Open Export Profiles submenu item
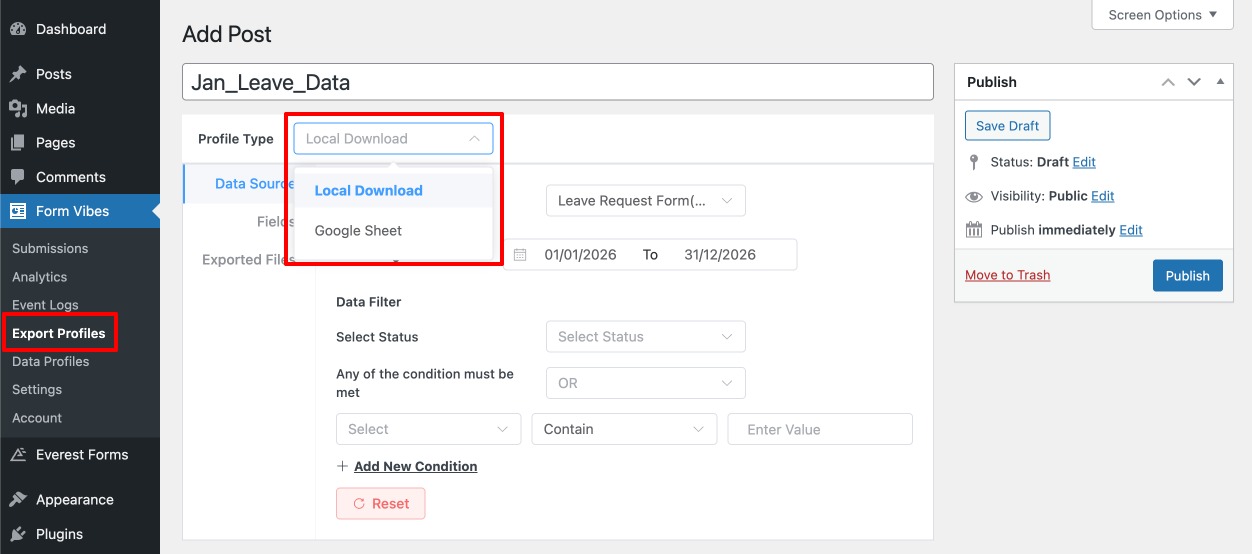This screenshot has width=1252, height=554. pyautogui.click(x=58, y=333)
